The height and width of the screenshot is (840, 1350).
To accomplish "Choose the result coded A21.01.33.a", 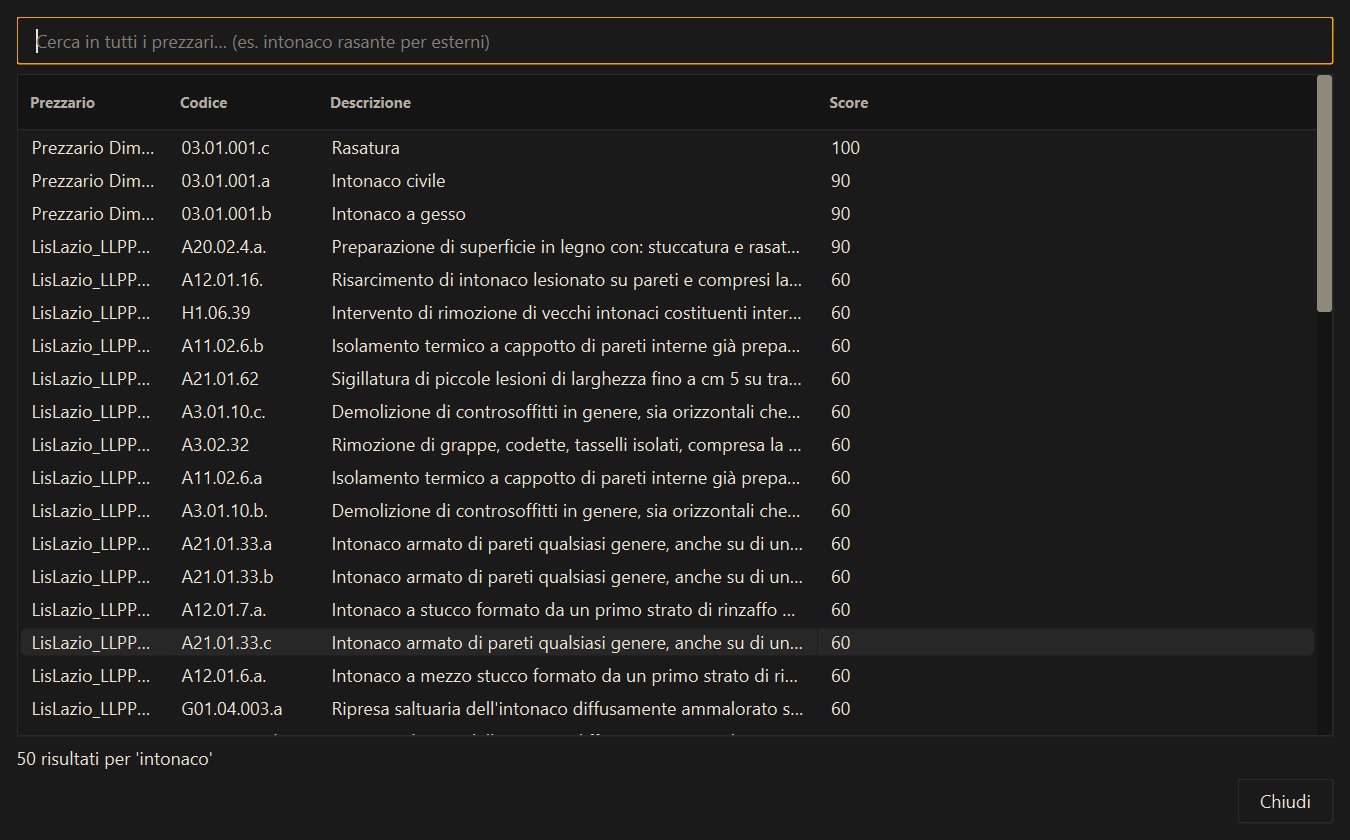I will point(667,544).
